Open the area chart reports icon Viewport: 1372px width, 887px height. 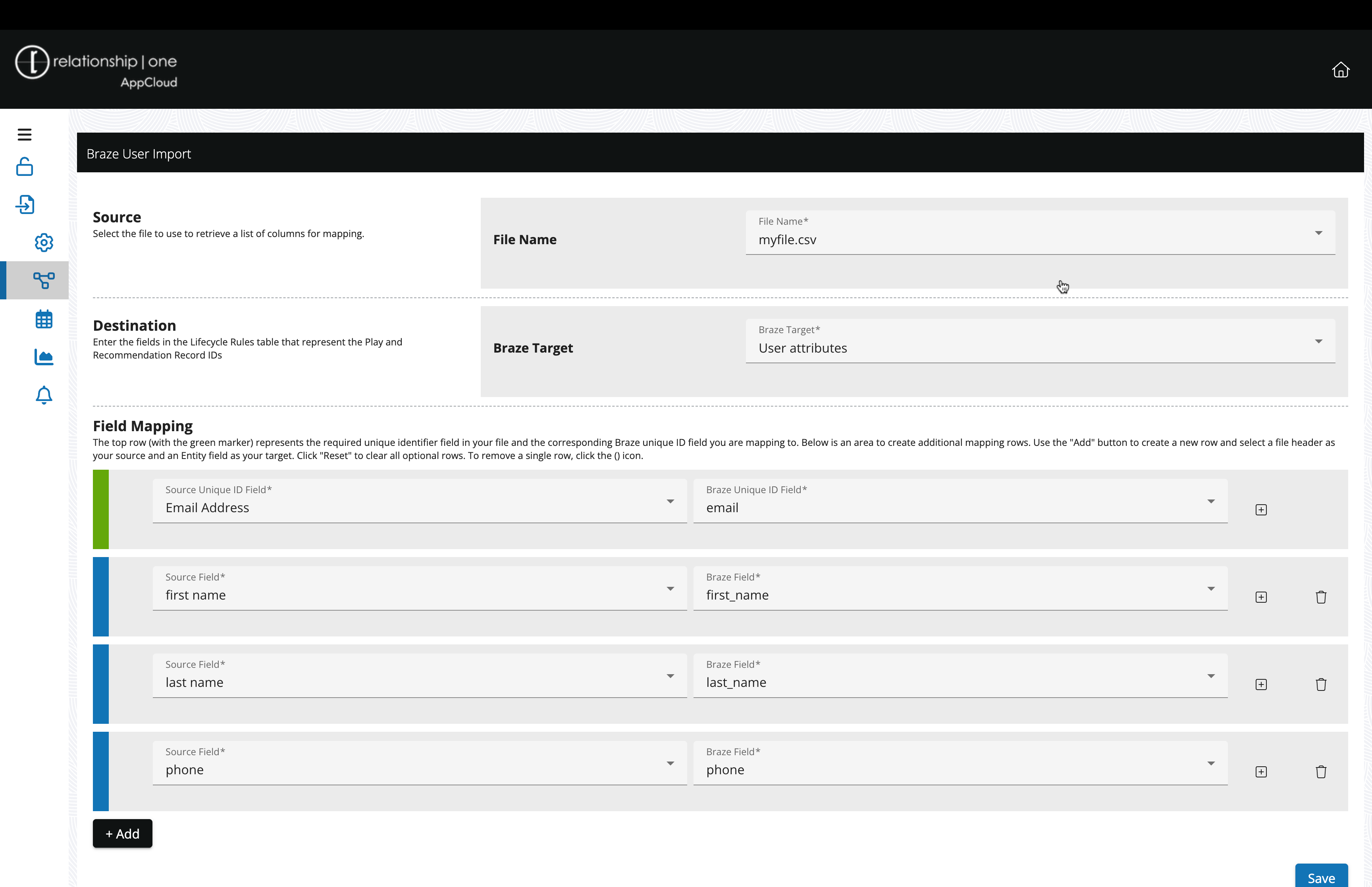[x=44, y=357]
